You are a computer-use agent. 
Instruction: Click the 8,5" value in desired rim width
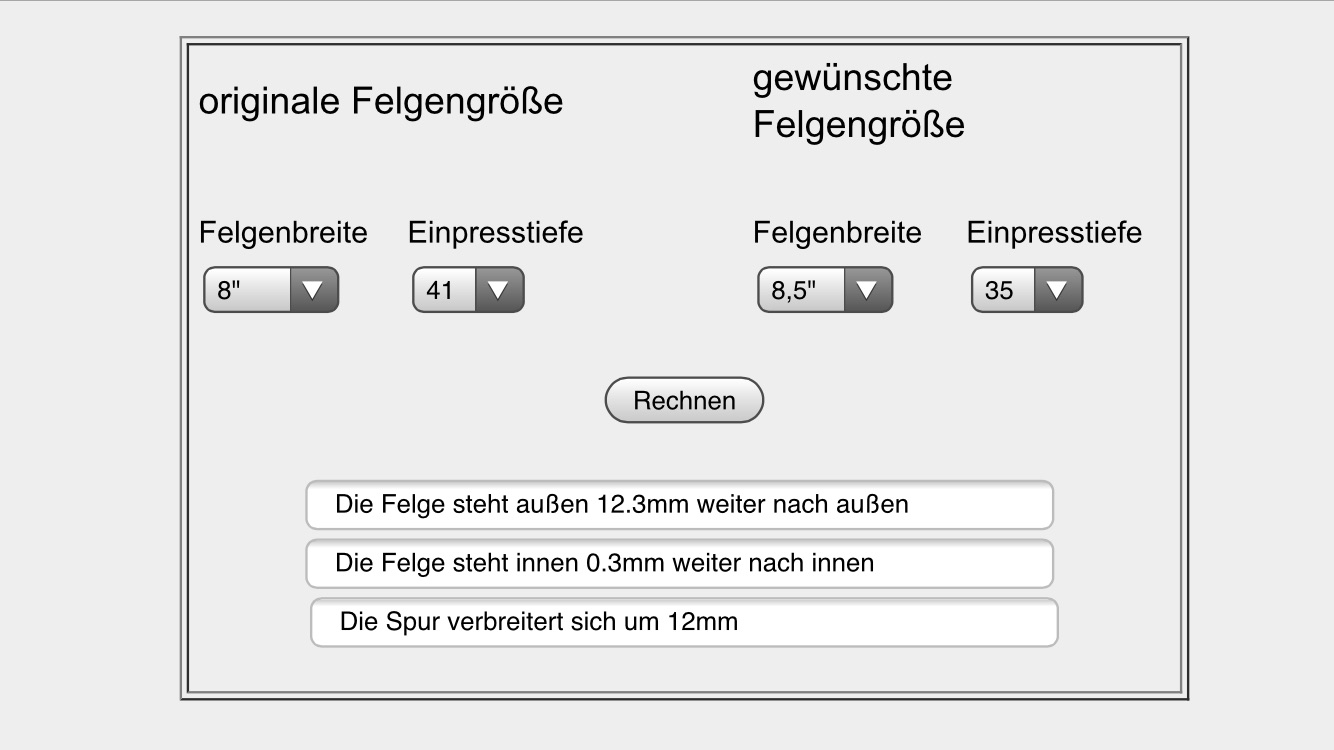(794, 291)
